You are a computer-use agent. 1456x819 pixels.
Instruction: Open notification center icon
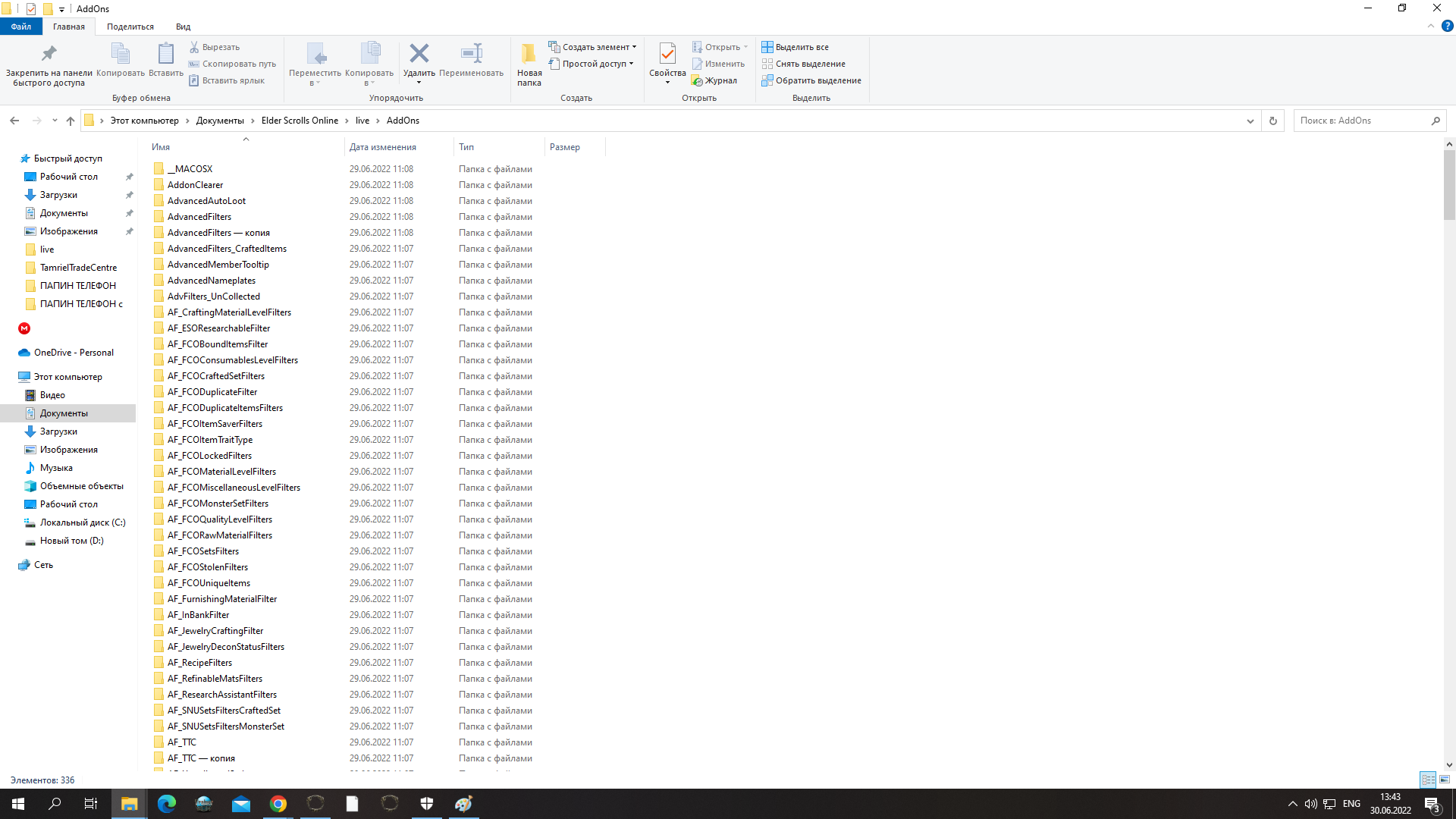[1432, 804]
